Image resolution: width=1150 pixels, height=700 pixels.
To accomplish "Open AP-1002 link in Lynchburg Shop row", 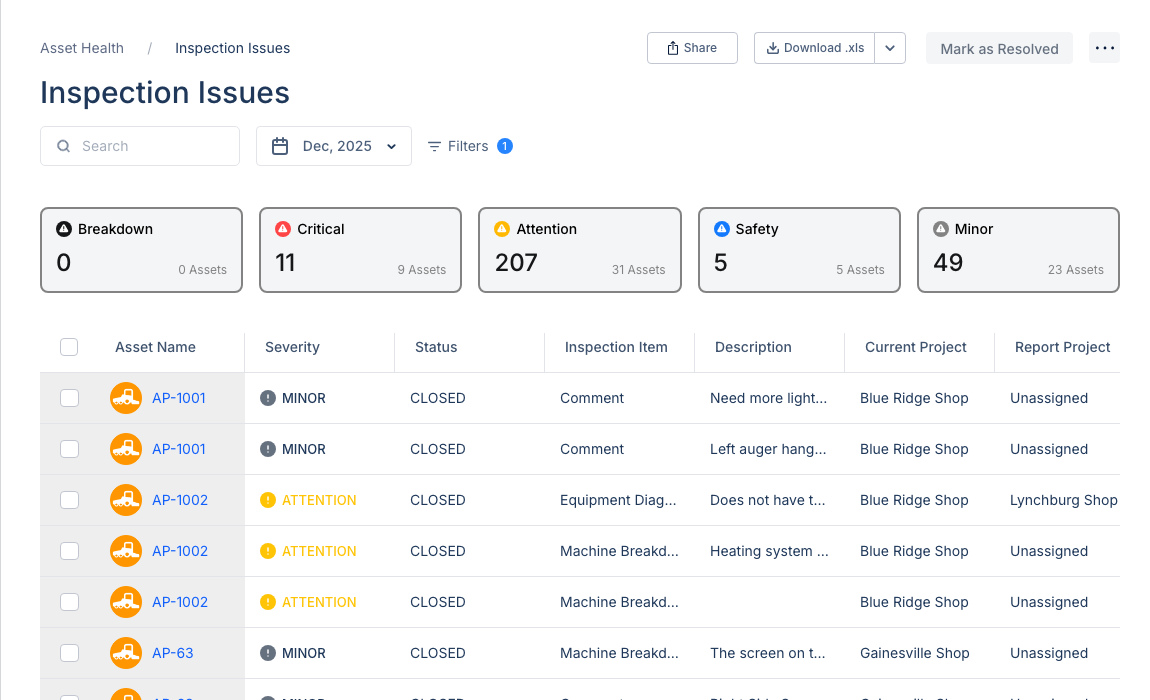I will [x=180, y=500].
